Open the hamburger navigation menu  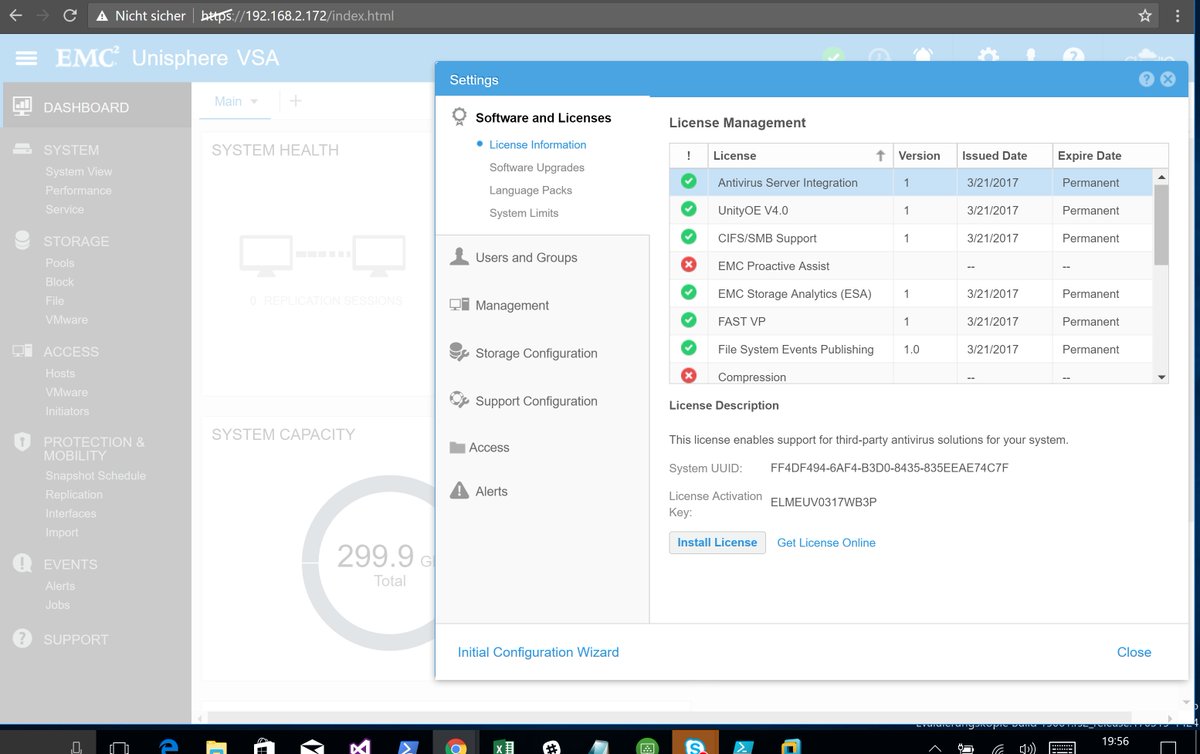26,58
